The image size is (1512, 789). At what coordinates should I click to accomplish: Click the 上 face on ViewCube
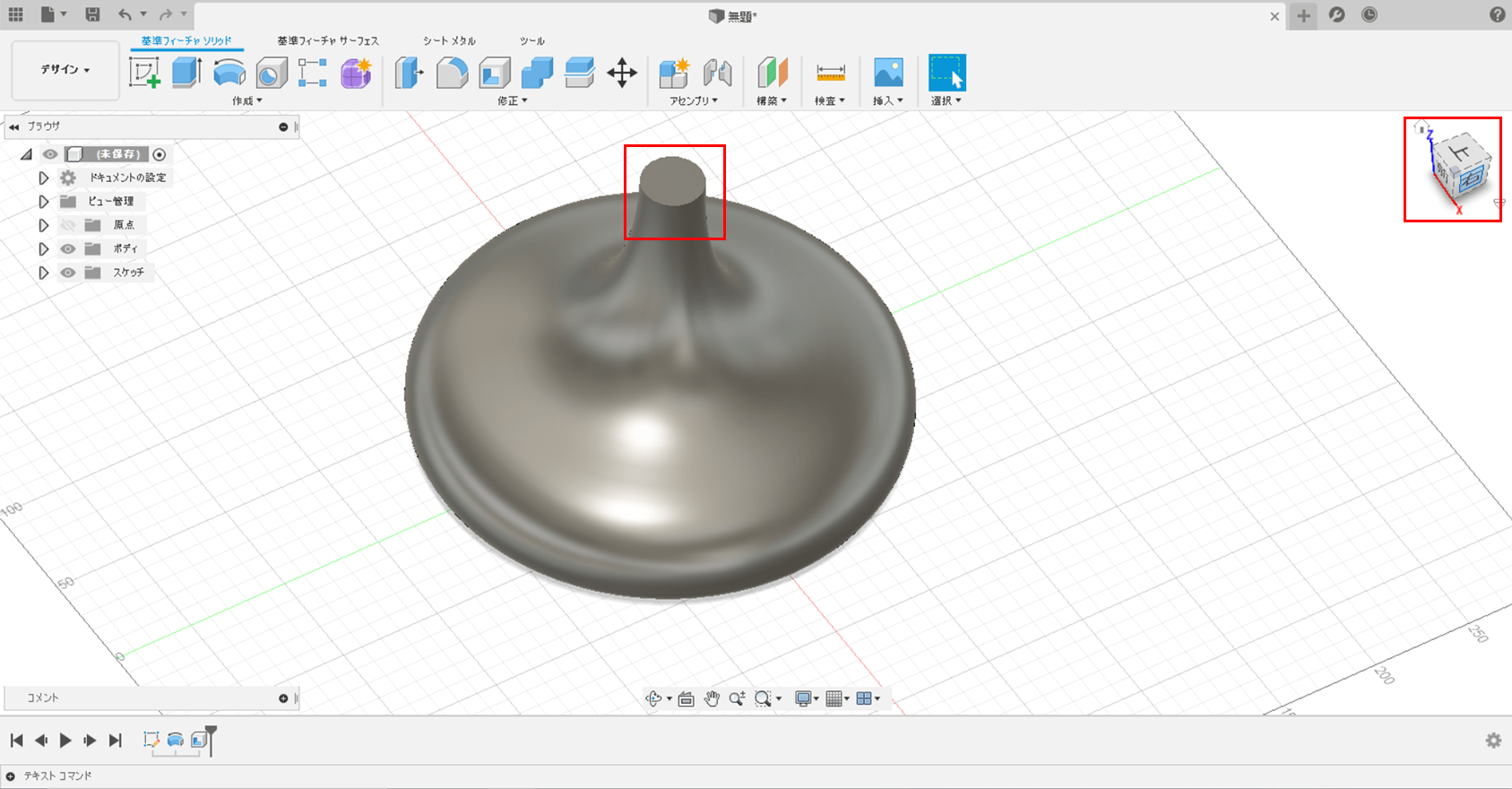1459,152
